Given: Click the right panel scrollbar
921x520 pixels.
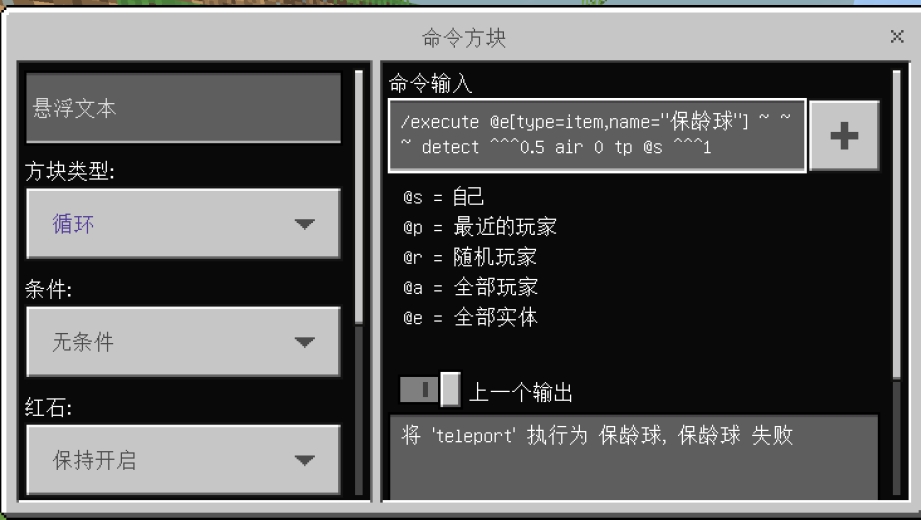Looking at the screenshot, I should pos(896,224).
